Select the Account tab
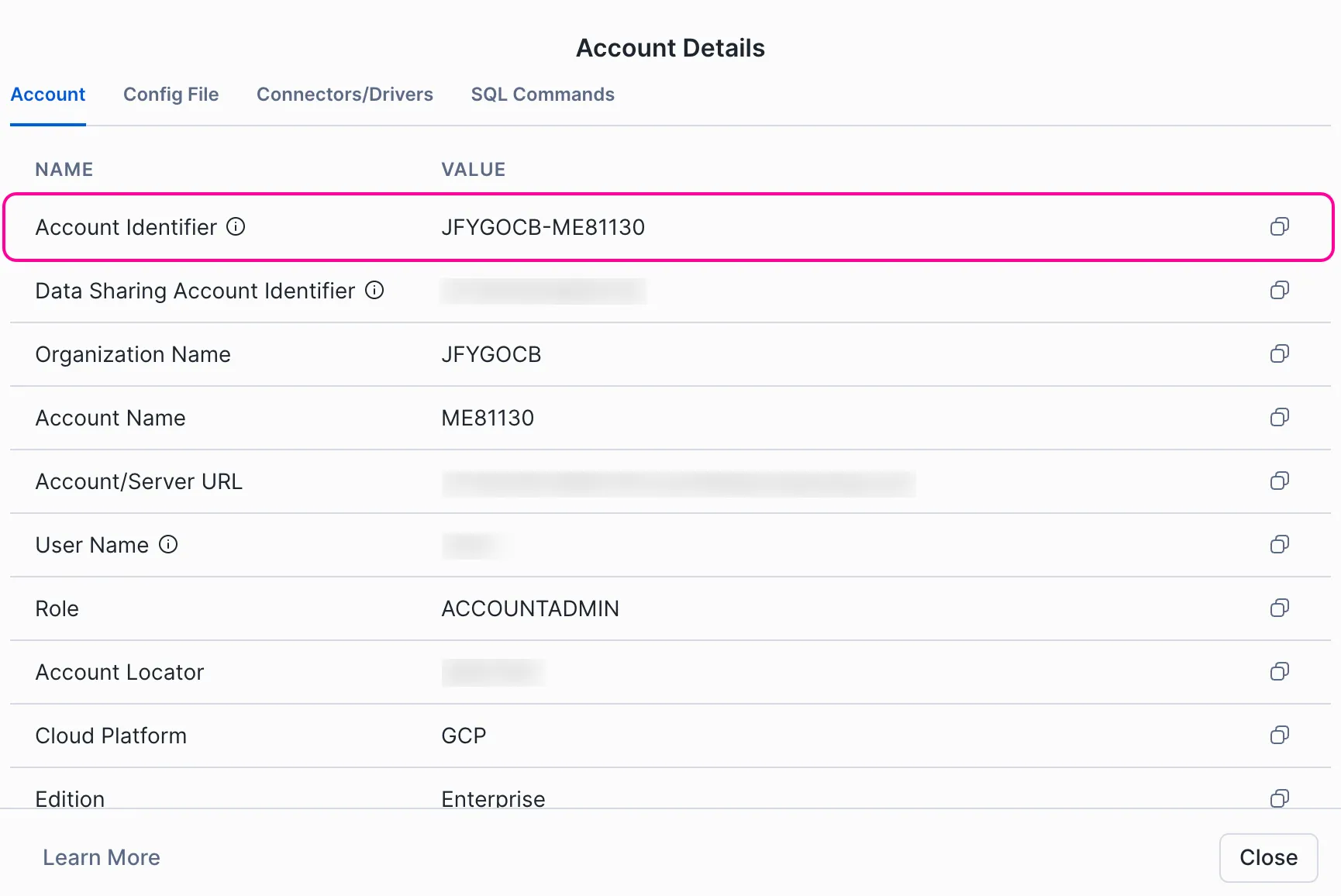1341x896 pixels. click(48, 95)
